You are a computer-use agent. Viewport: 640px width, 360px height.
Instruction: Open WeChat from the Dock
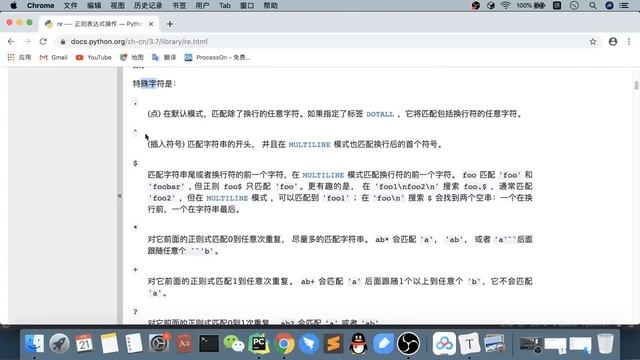pos(234,344)
